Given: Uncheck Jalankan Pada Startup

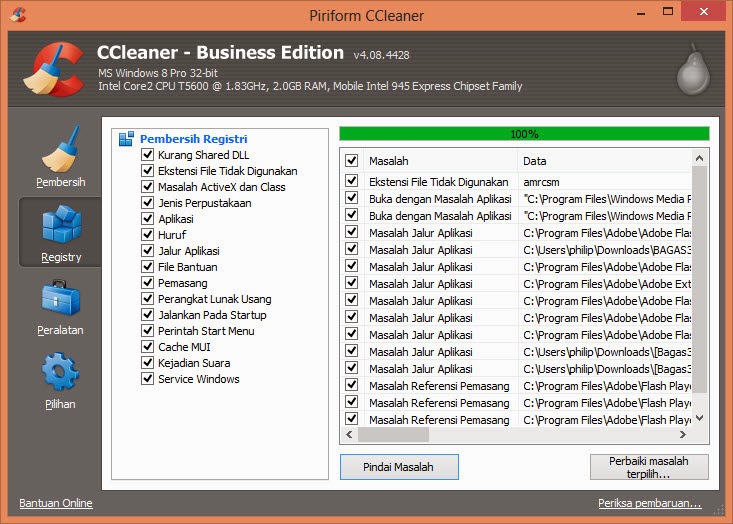Looking at the screenshot, I should click(147, 315).
